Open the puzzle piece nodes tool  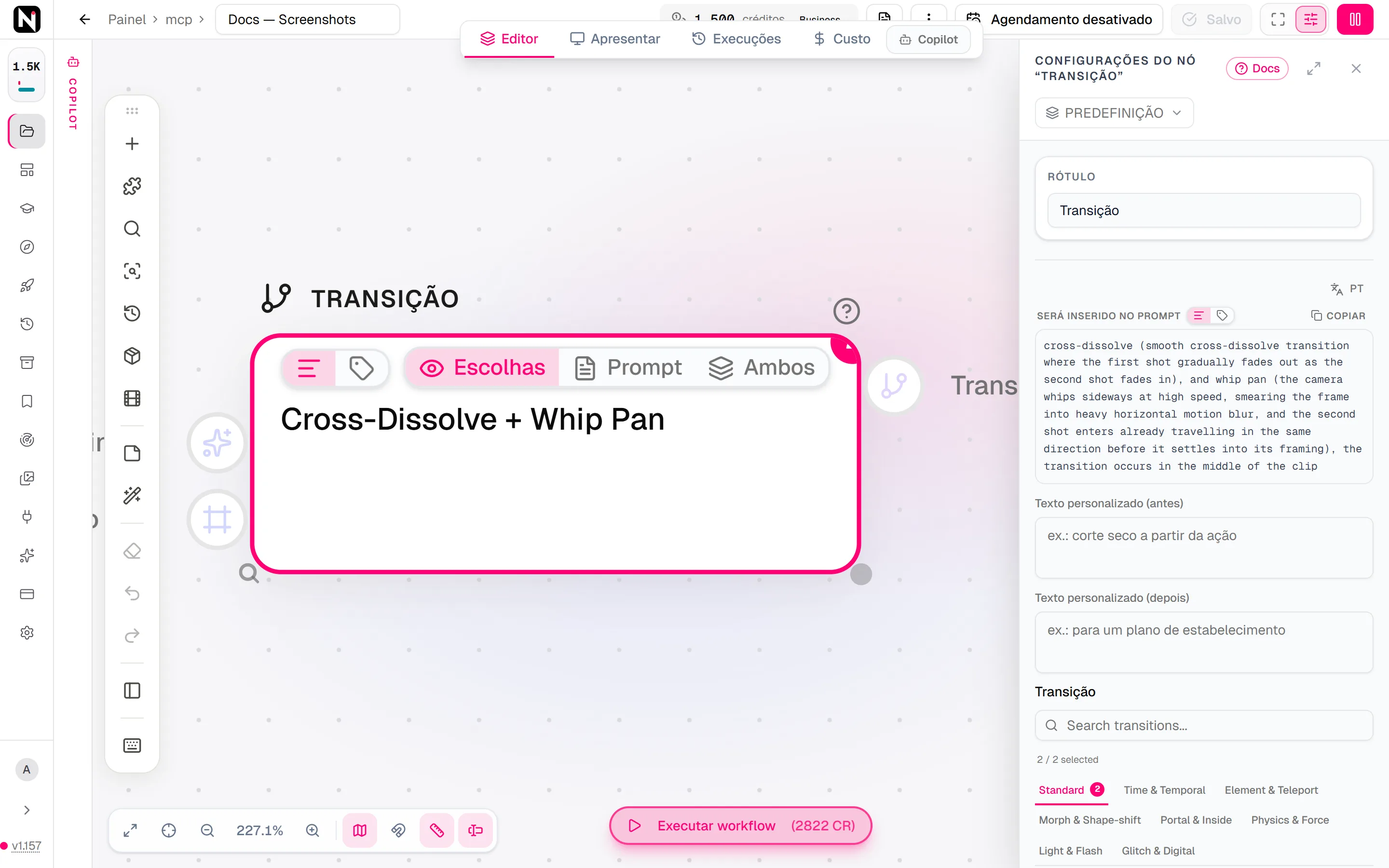pos(132,186)
